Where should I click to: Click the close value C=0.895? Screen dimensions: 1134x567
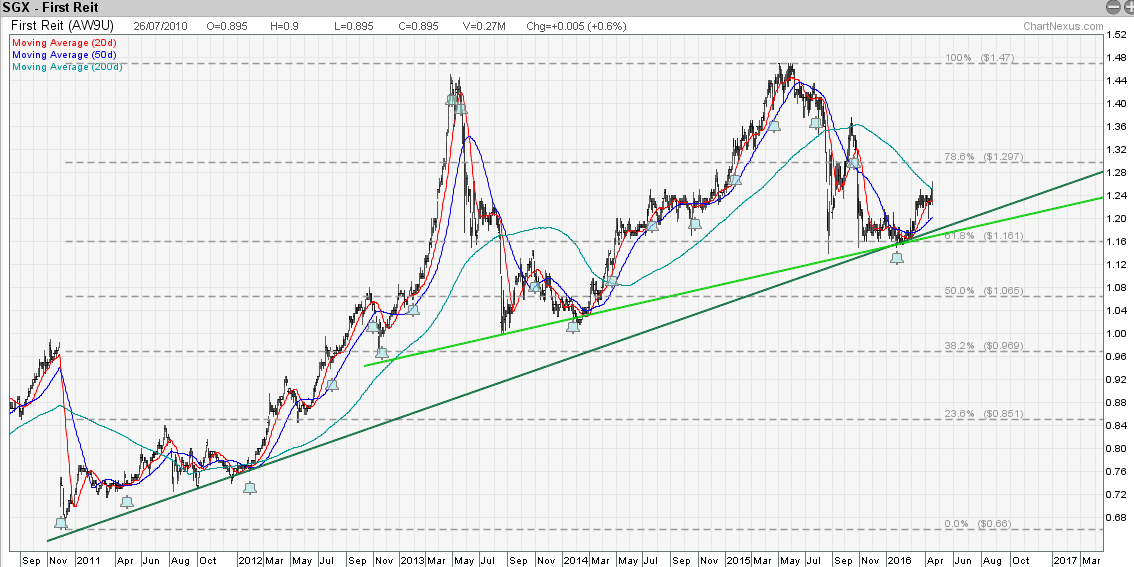tap(419, 26)
